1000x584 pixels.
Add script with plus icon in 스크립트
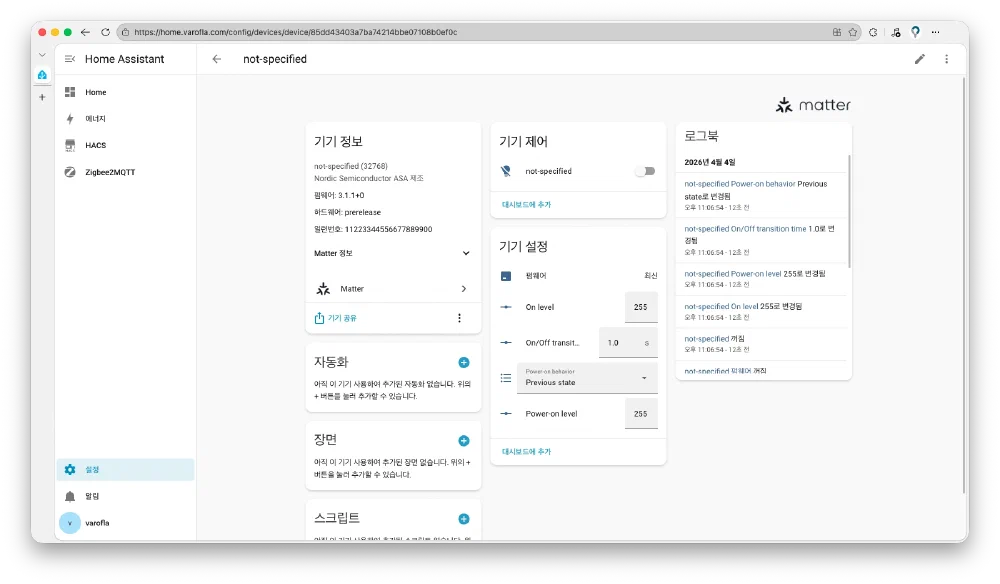(463, 518)
